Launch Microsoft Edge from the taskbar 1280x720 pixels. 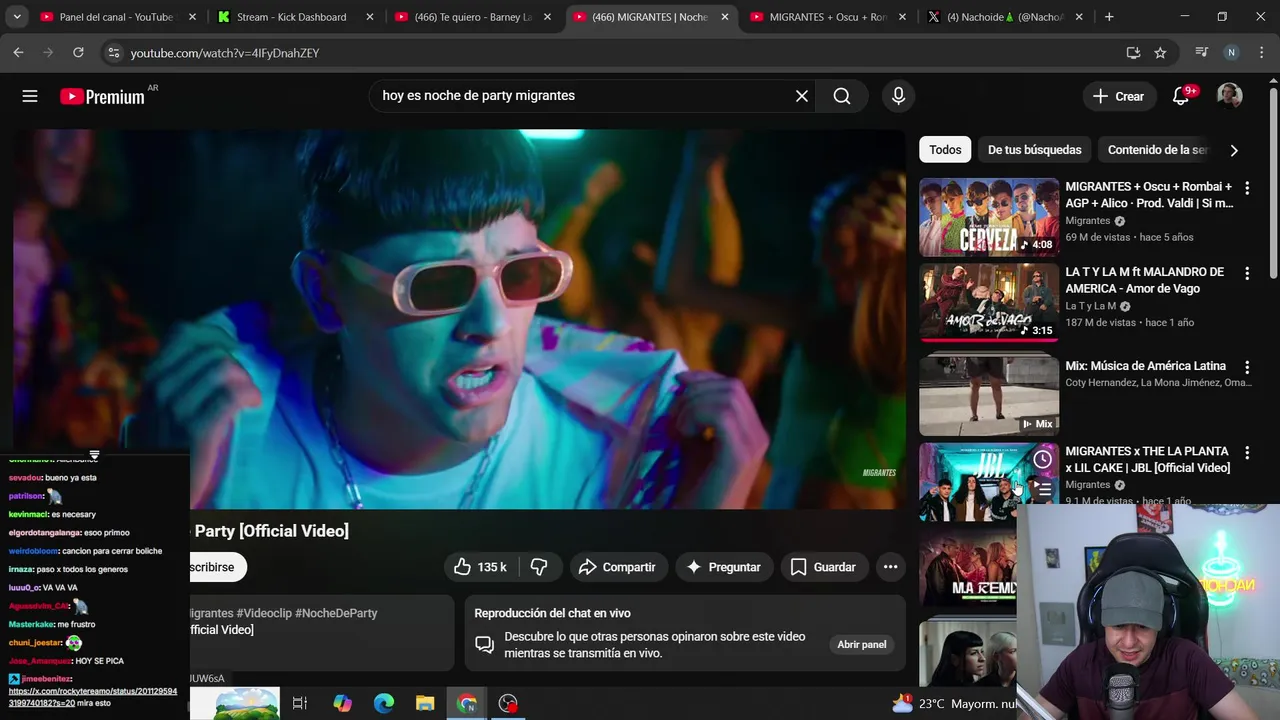(384, 703)
